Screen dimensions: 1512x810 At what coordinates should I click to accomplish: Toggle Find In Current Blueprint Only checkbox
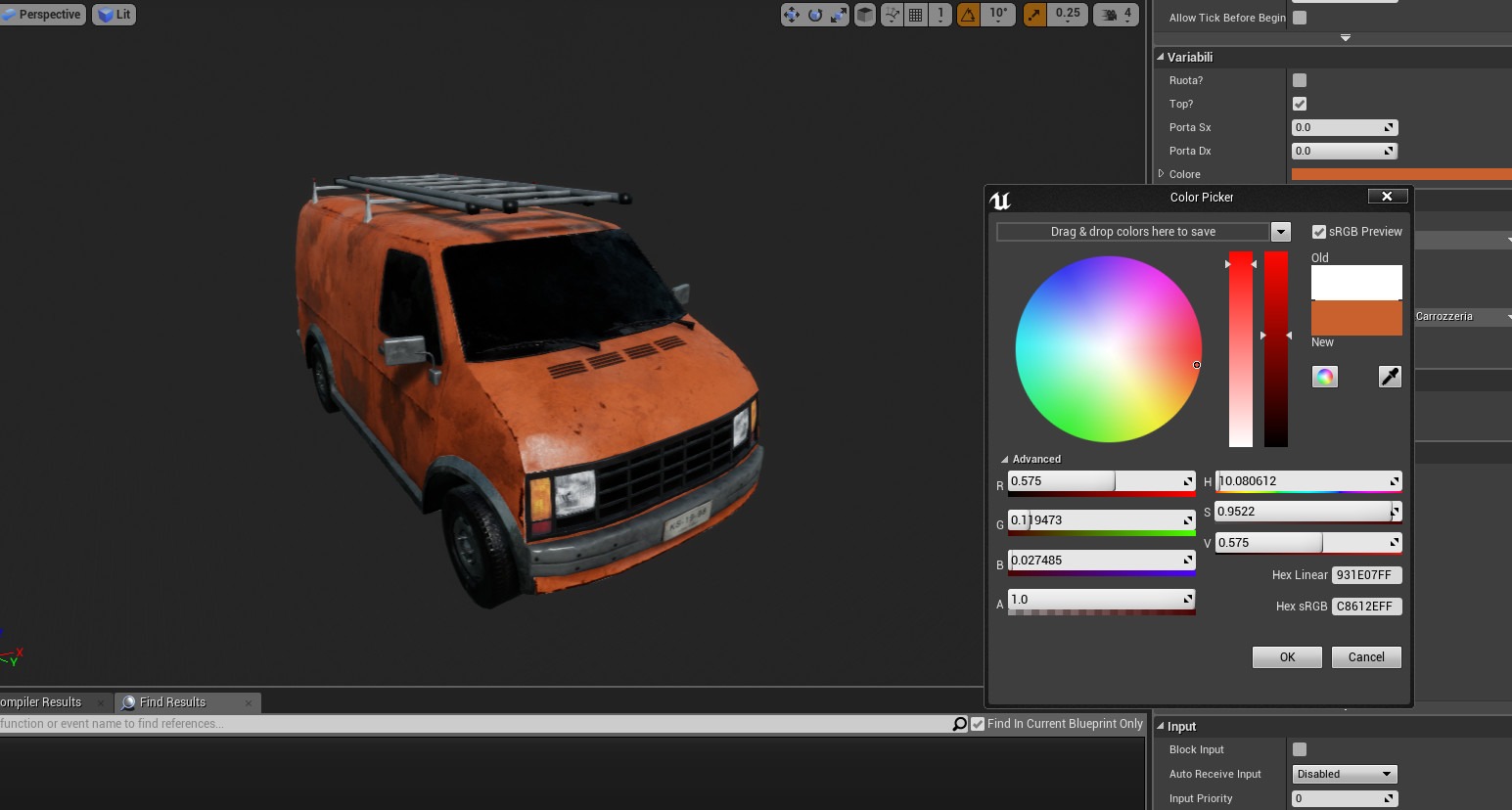(x=978, y=724)
